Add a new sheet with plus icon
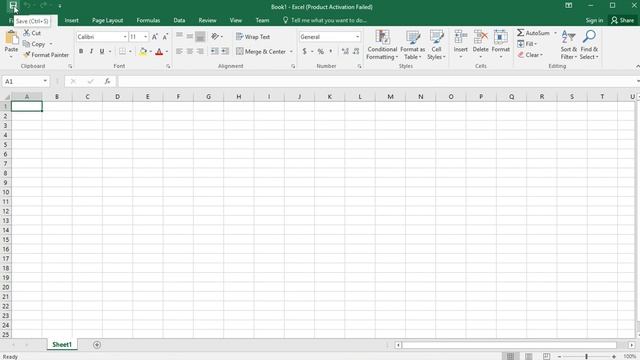The width and height of the screenshot is (640, 360). pos(97,345)
